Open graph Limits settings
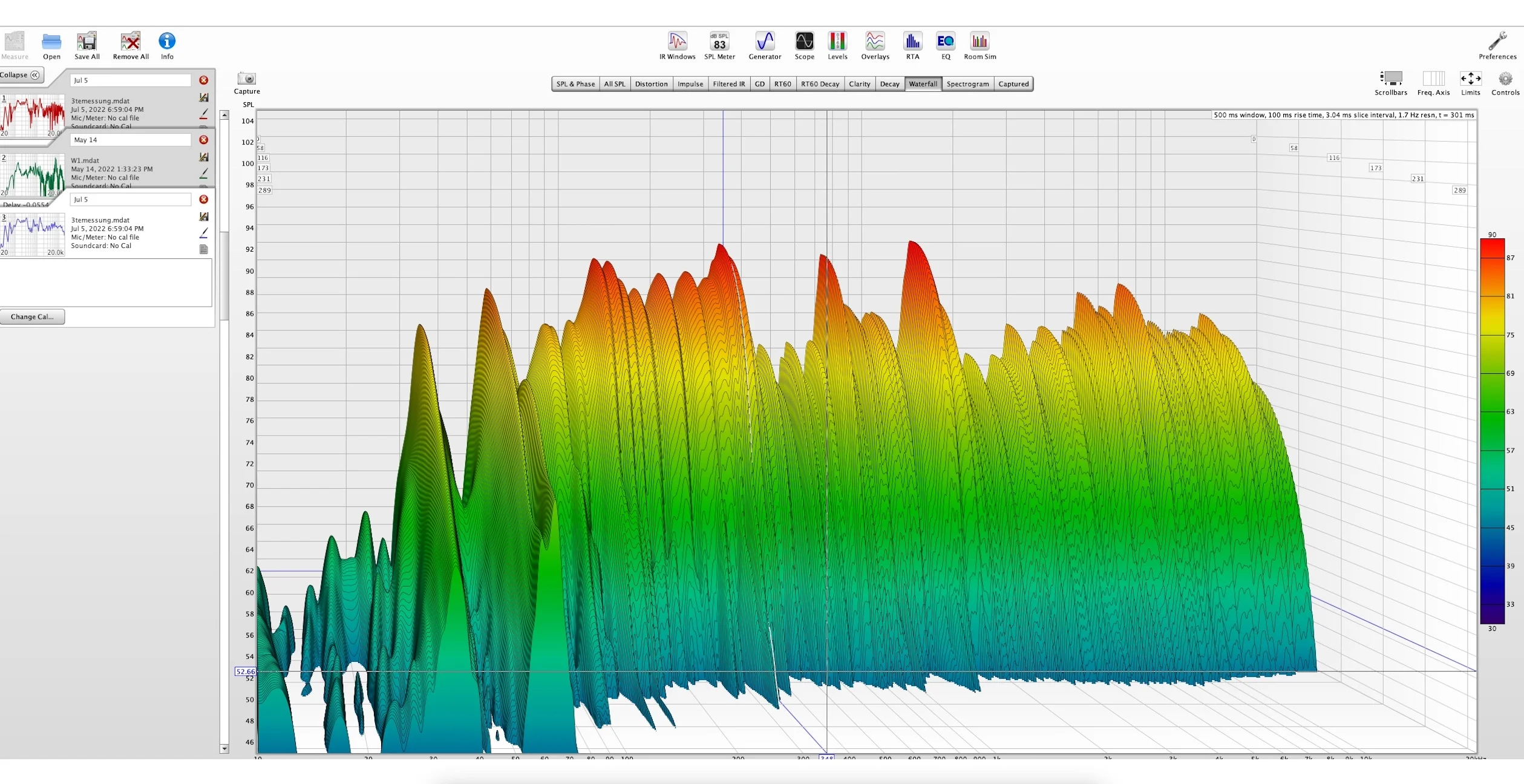The width and height of the screenshot is (1524, 784). point(1470,83)
